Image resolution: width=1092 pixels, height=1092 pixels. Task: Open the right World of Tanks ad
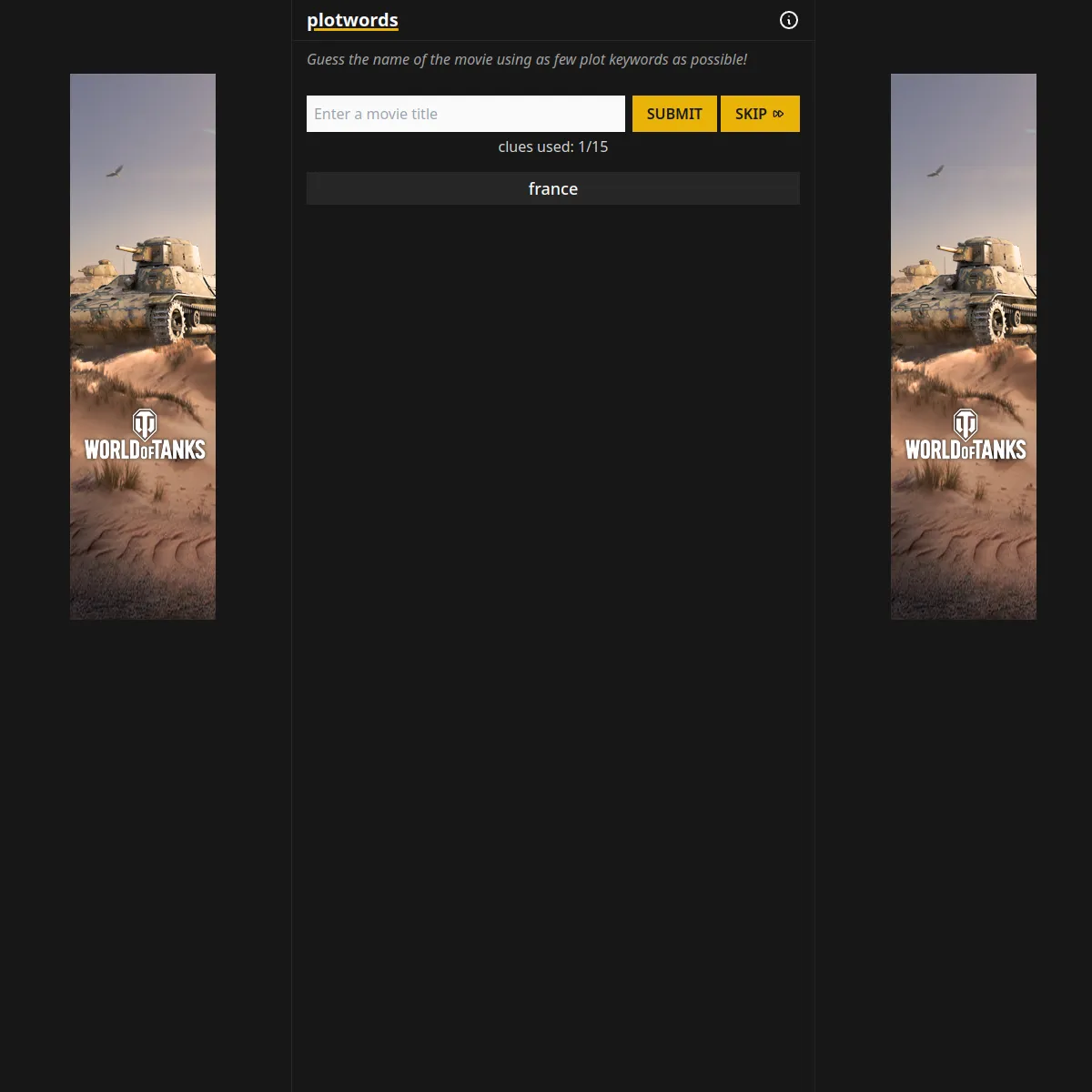tap(964, 347)
